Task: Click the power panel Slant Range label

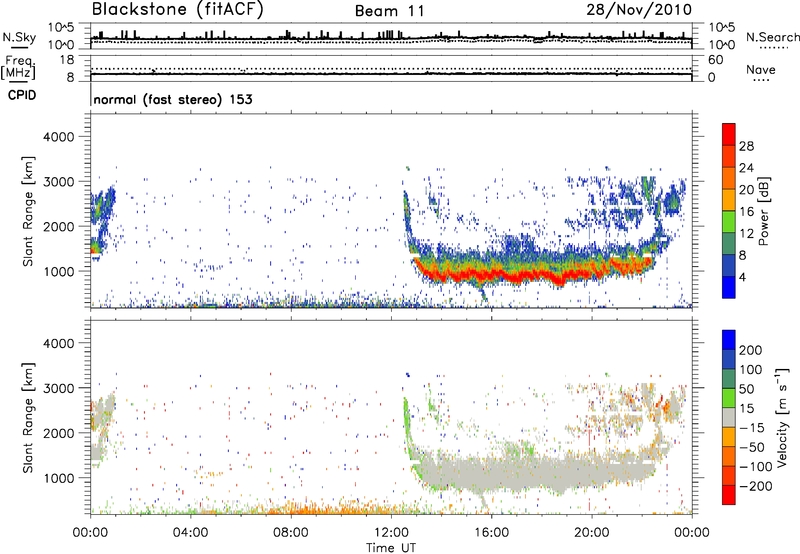Action: tap(28, 211)
